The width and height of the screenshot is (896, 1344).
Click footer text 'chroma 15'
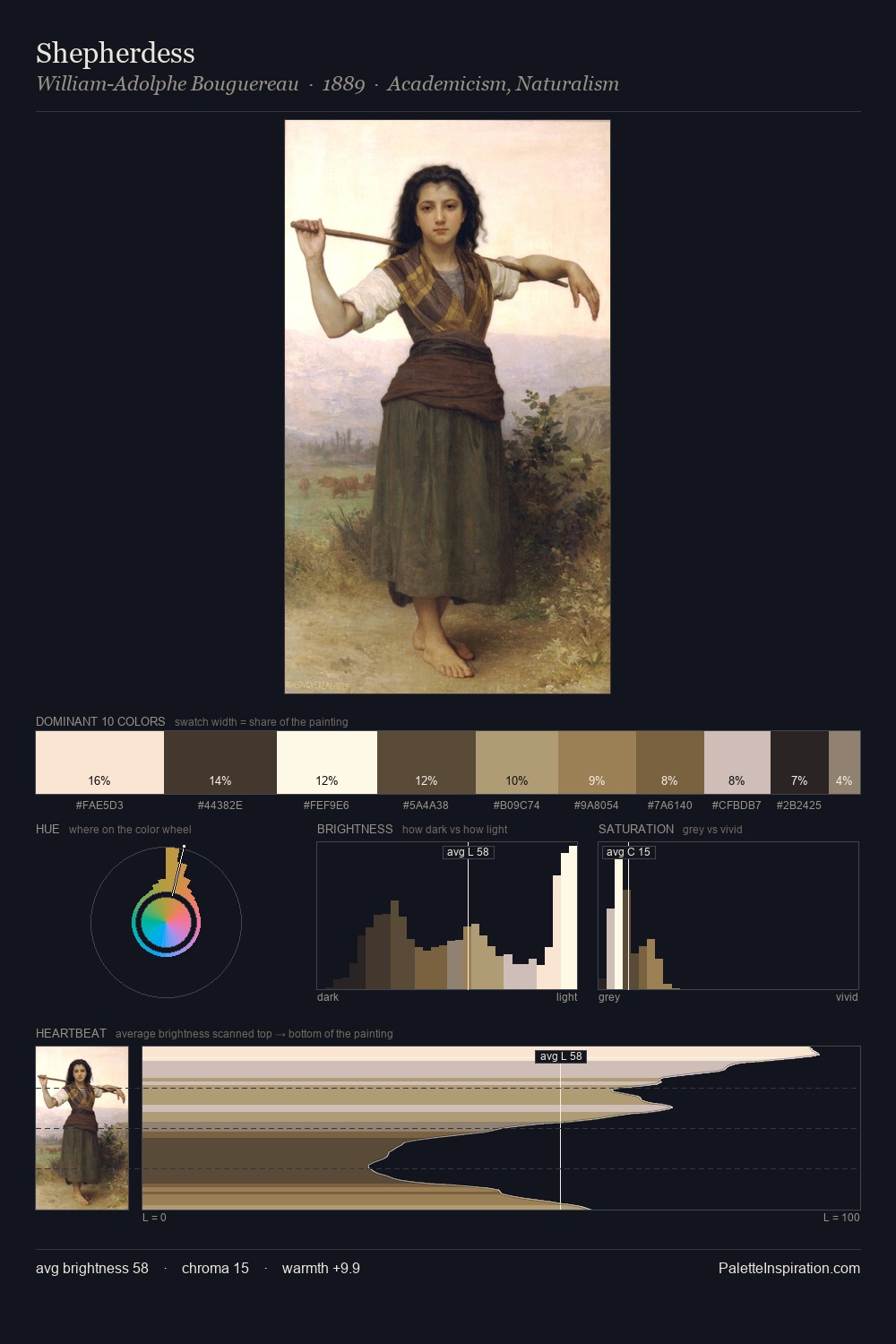pos(215,1268)
